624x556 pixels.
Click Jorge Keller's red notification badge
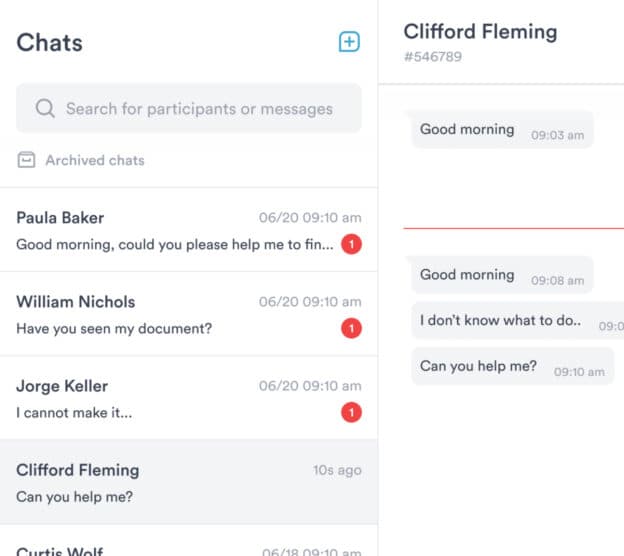tap(350, 412)
